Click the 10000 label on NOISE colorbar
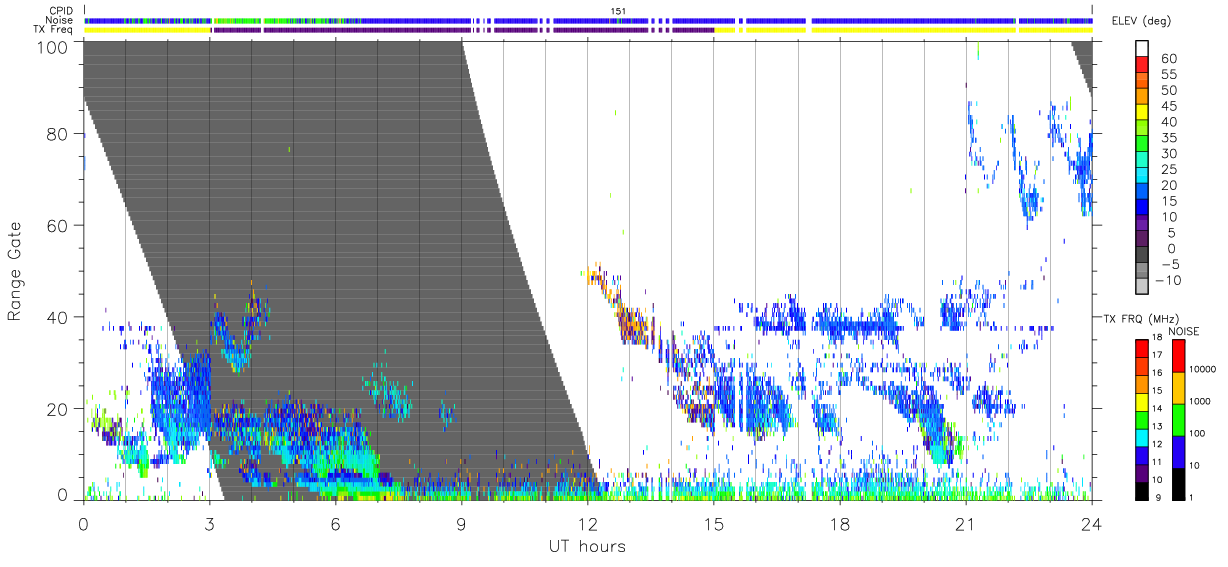This screenshot has height=567, width=1228. [x=1202, y=369]
